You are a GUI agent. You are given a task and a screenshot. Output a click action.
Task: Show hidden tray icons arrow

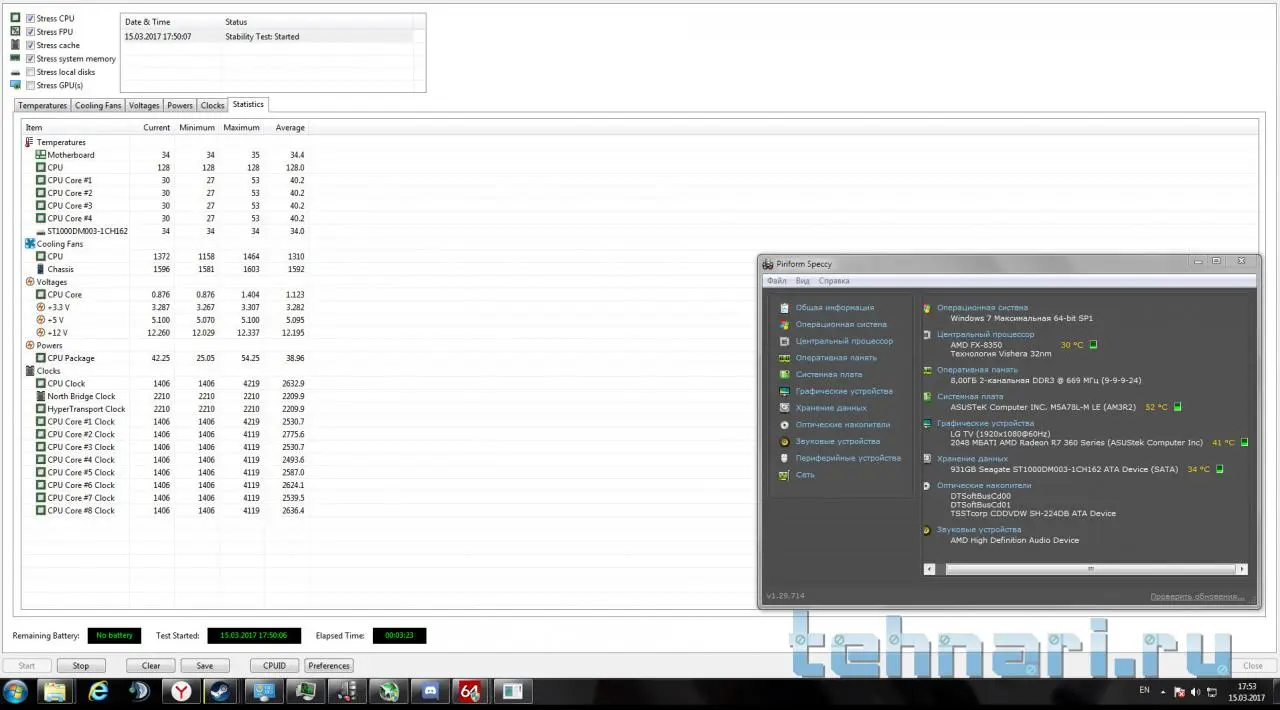point(1164,692)
